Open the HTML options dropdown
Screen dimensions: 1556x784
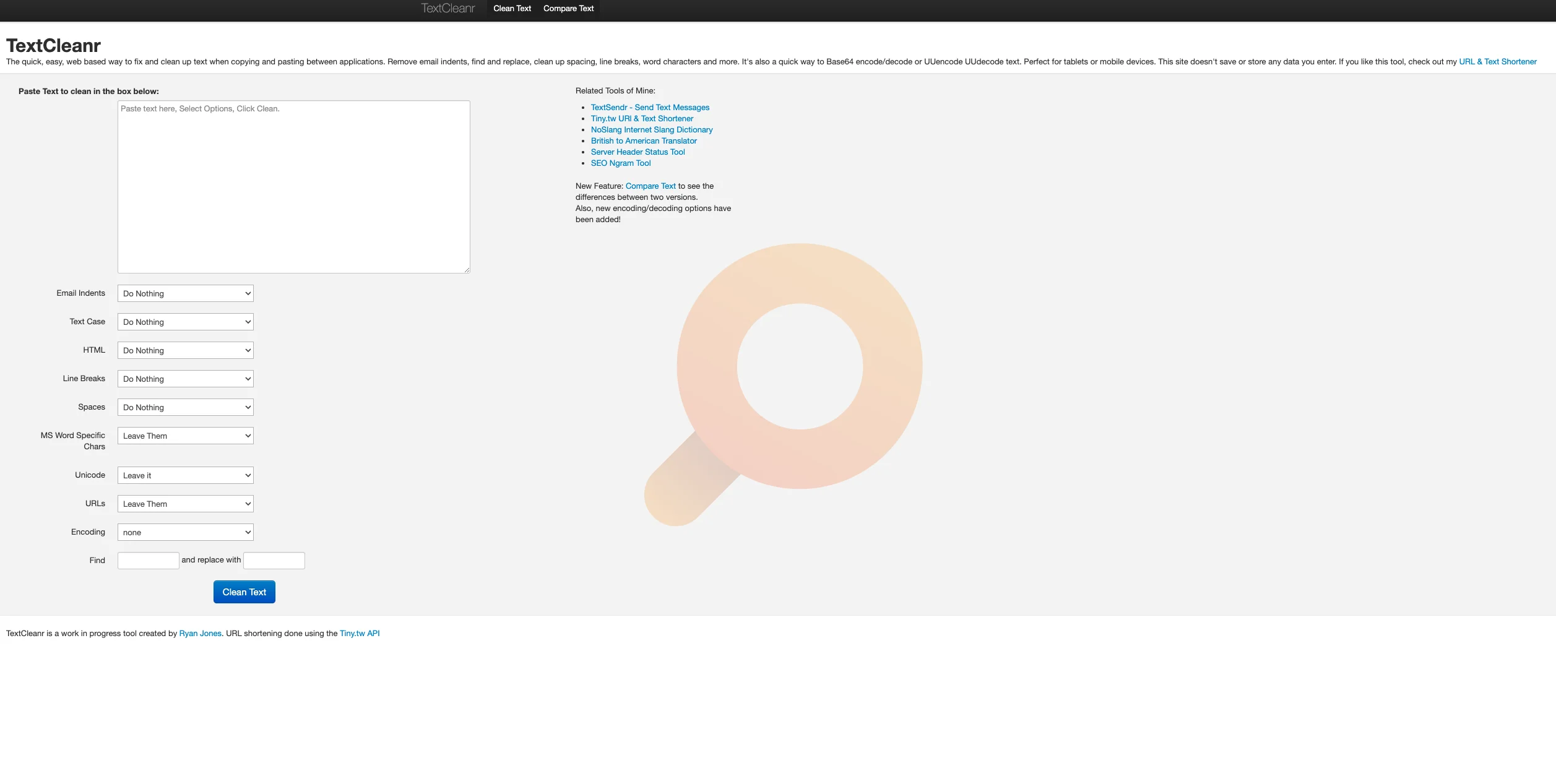point(185,350)
